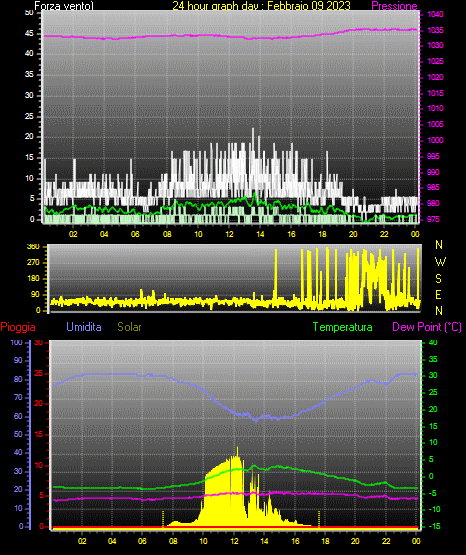Click the blue Umidita legend label
Screen dimensions: 466x555
pos(84,327)
